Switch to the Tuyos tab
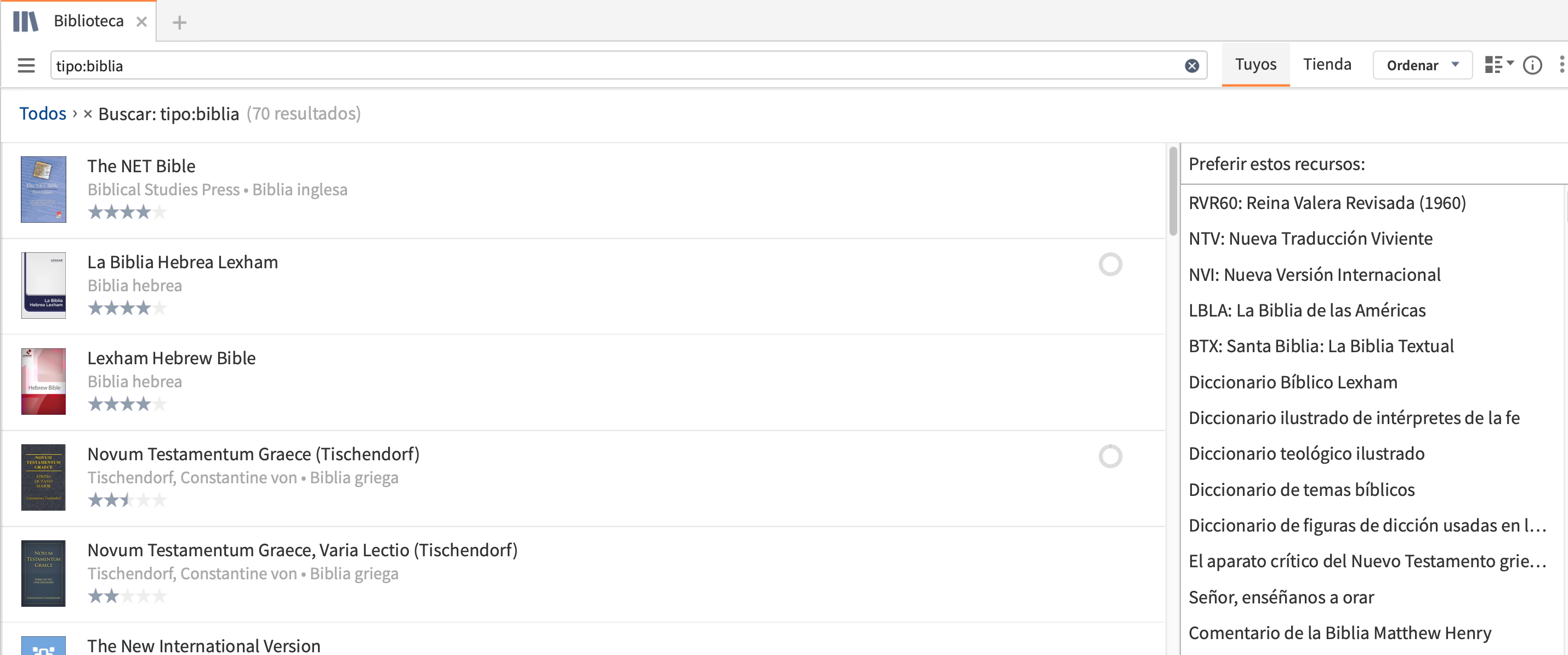The image size is (1568, 655). coord(1255,65)
